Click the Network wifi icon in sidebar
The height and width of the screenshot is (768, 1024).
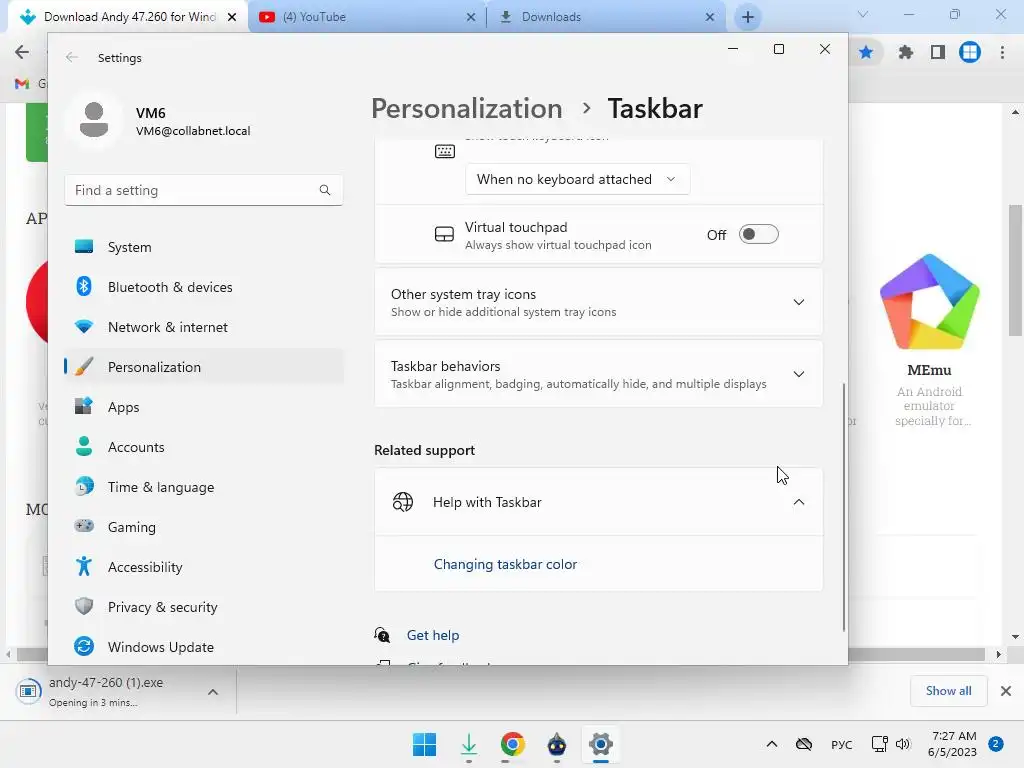(84, 326)
